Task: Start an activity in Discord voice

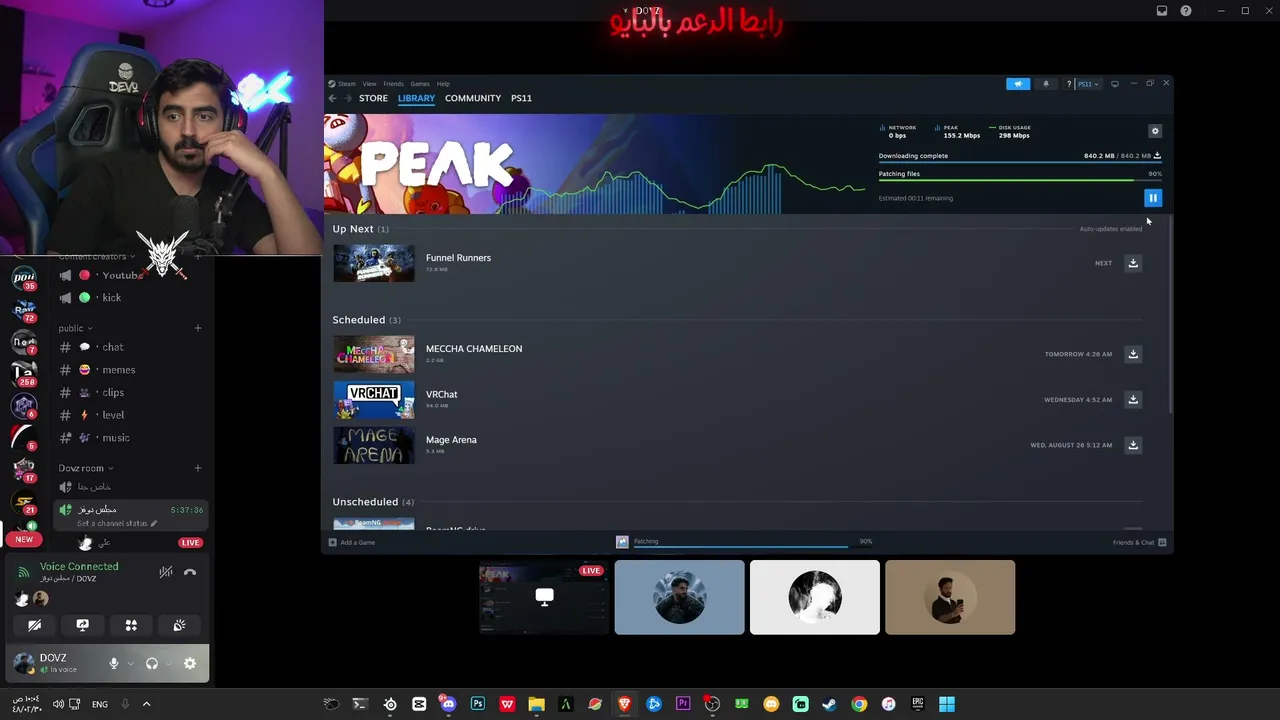Action: [131, 625]
